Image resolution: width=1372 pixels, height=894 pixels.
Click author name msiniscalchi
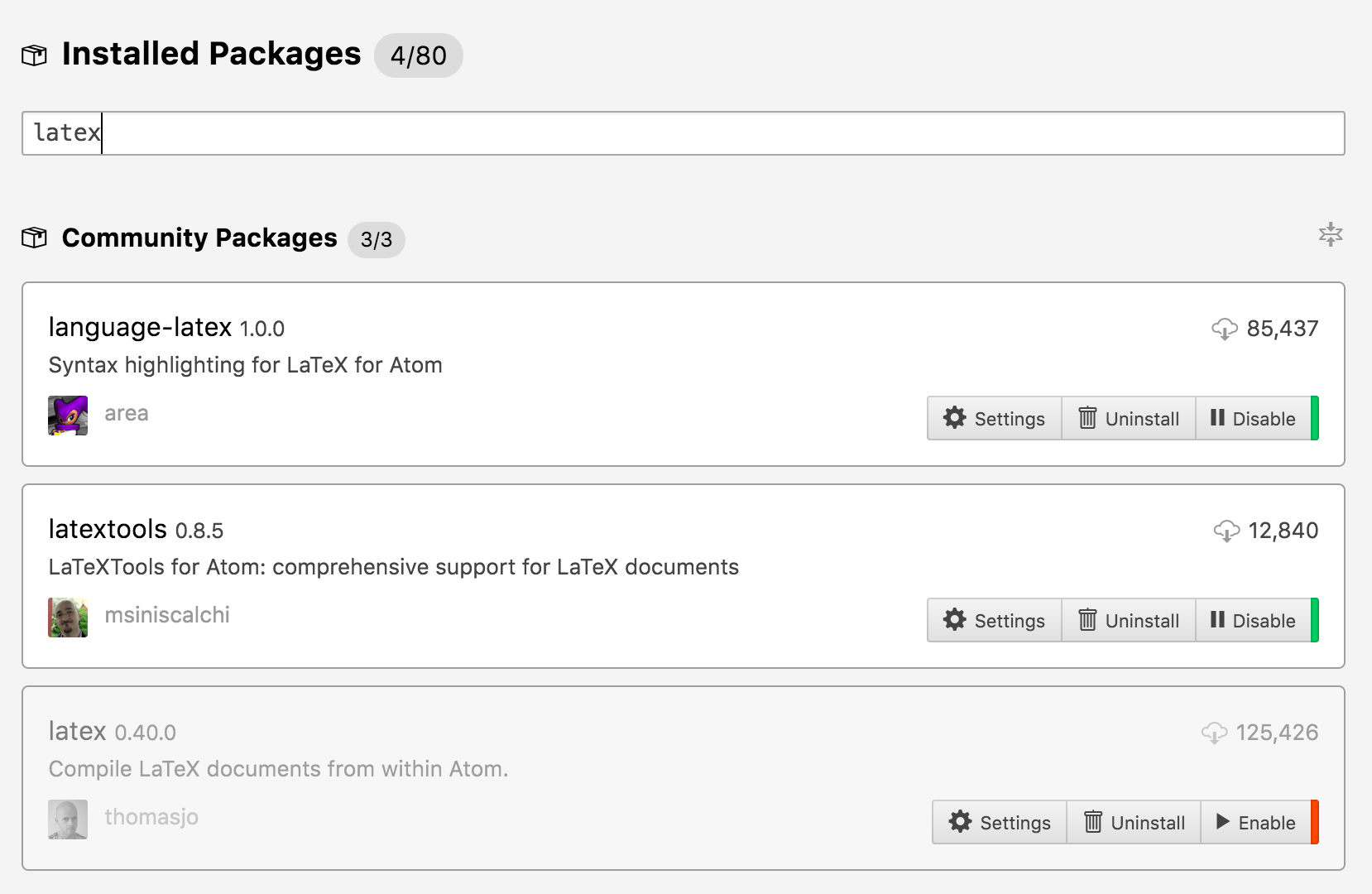click(x=167, y=615)
